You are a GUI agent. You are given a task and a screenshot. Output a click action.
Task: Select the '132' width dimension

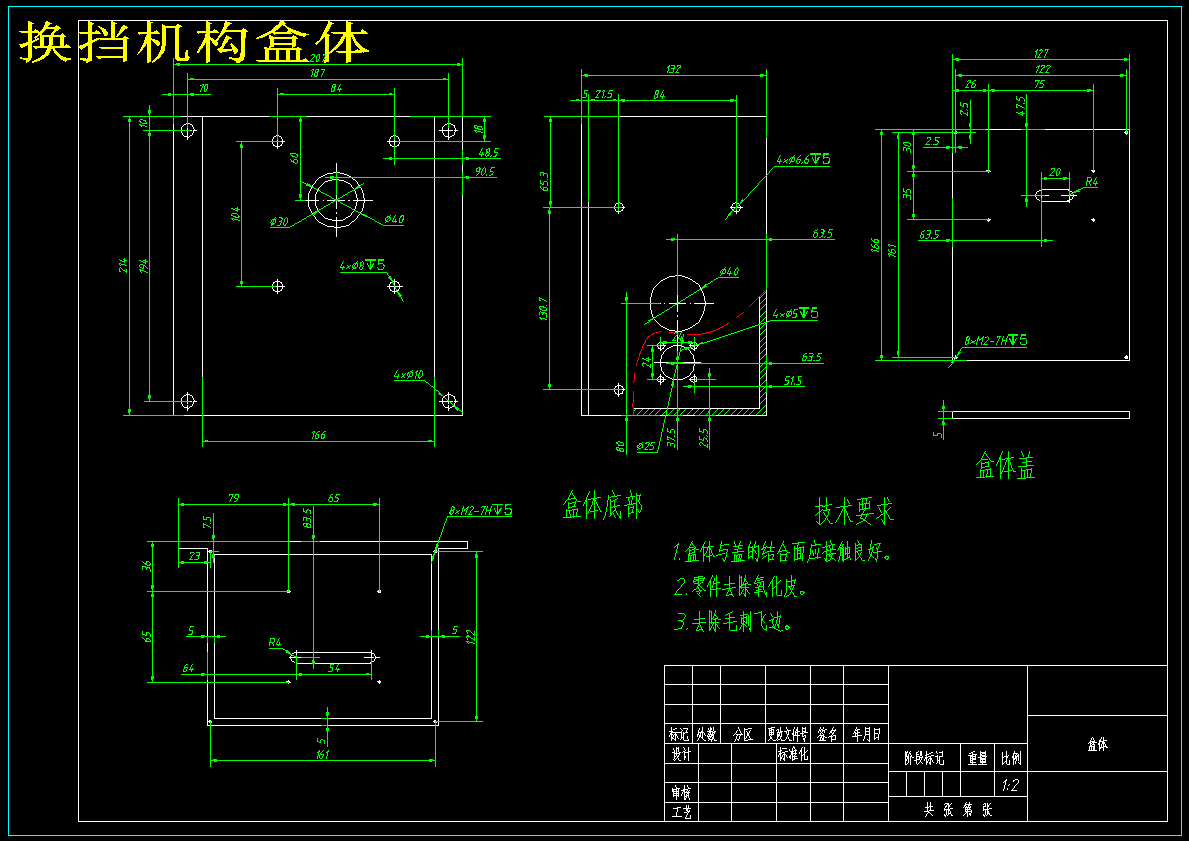coord(673,68)
